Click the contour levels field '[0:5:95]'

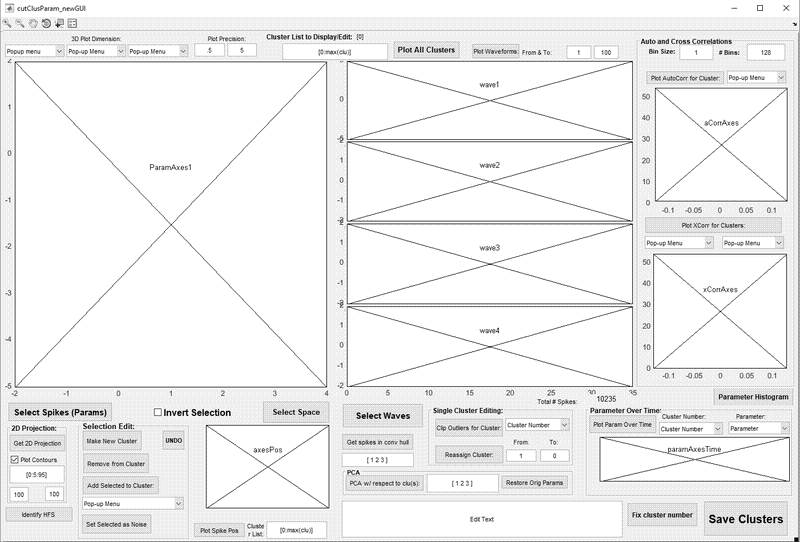37,475
